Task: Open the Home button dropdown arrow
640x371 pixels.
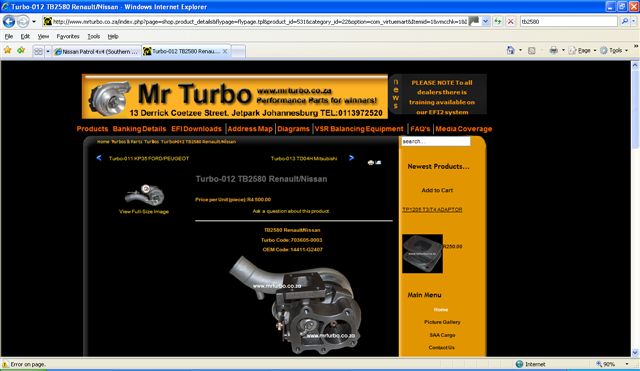Action: click(520, 50)
